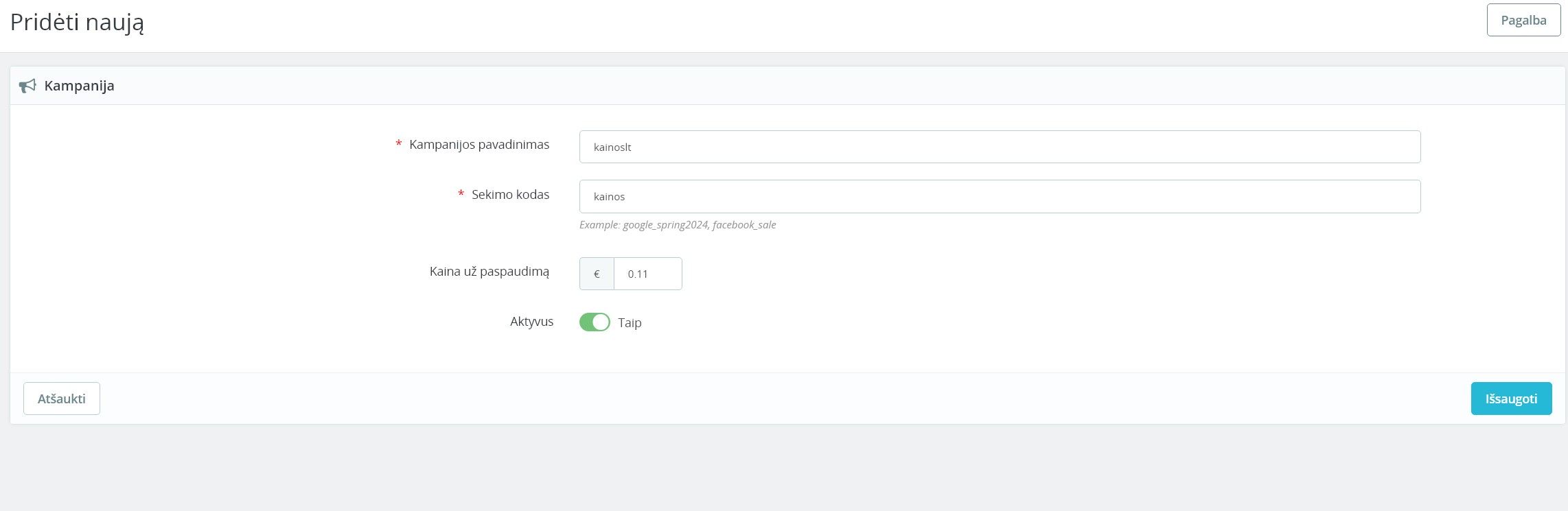Click the Pridėti naują page title
Viewport: 1568px width, 511px height.
point(77,23)
